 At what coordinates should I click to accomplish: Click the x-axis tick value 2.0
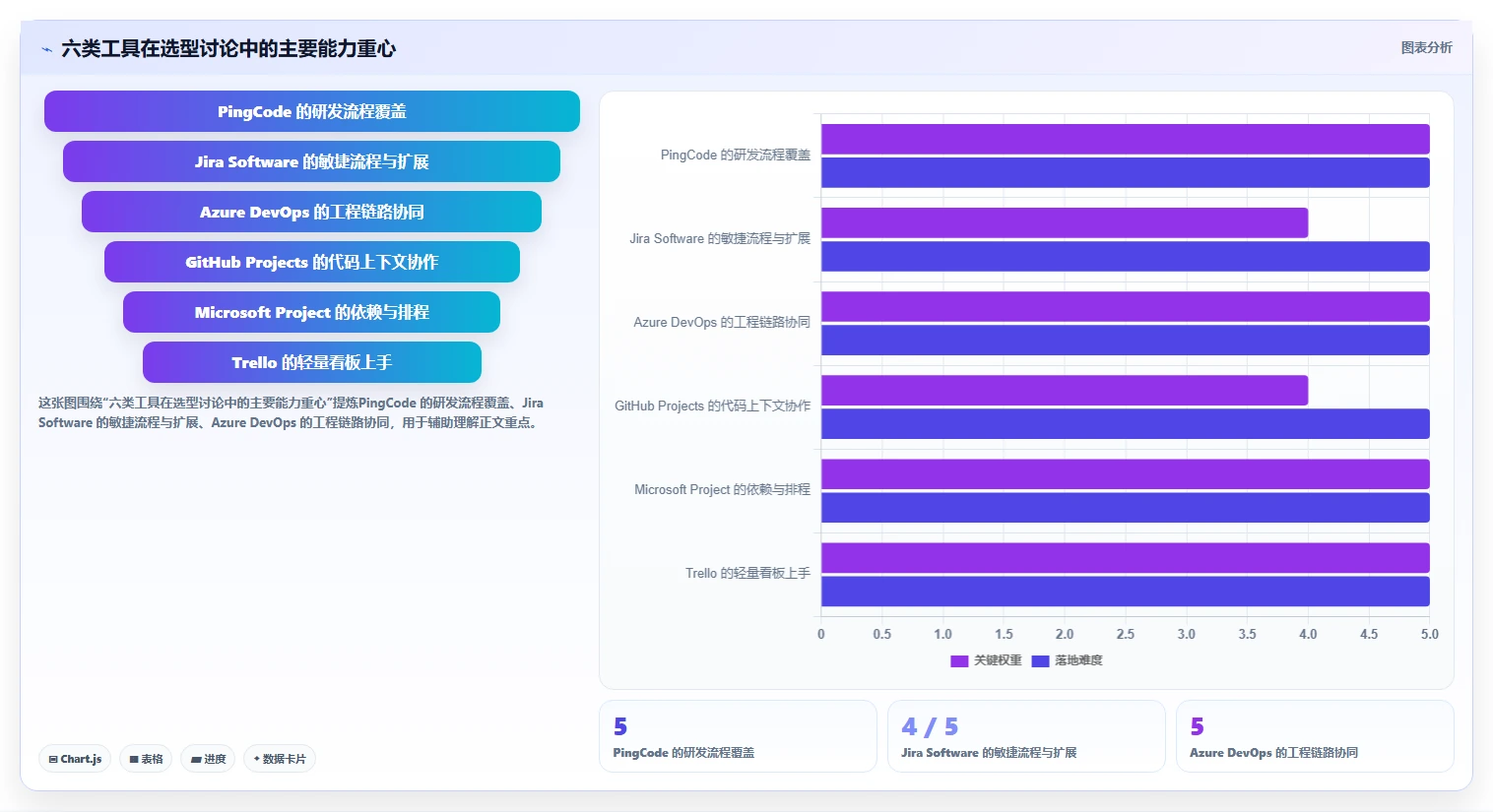(1065, 635)
